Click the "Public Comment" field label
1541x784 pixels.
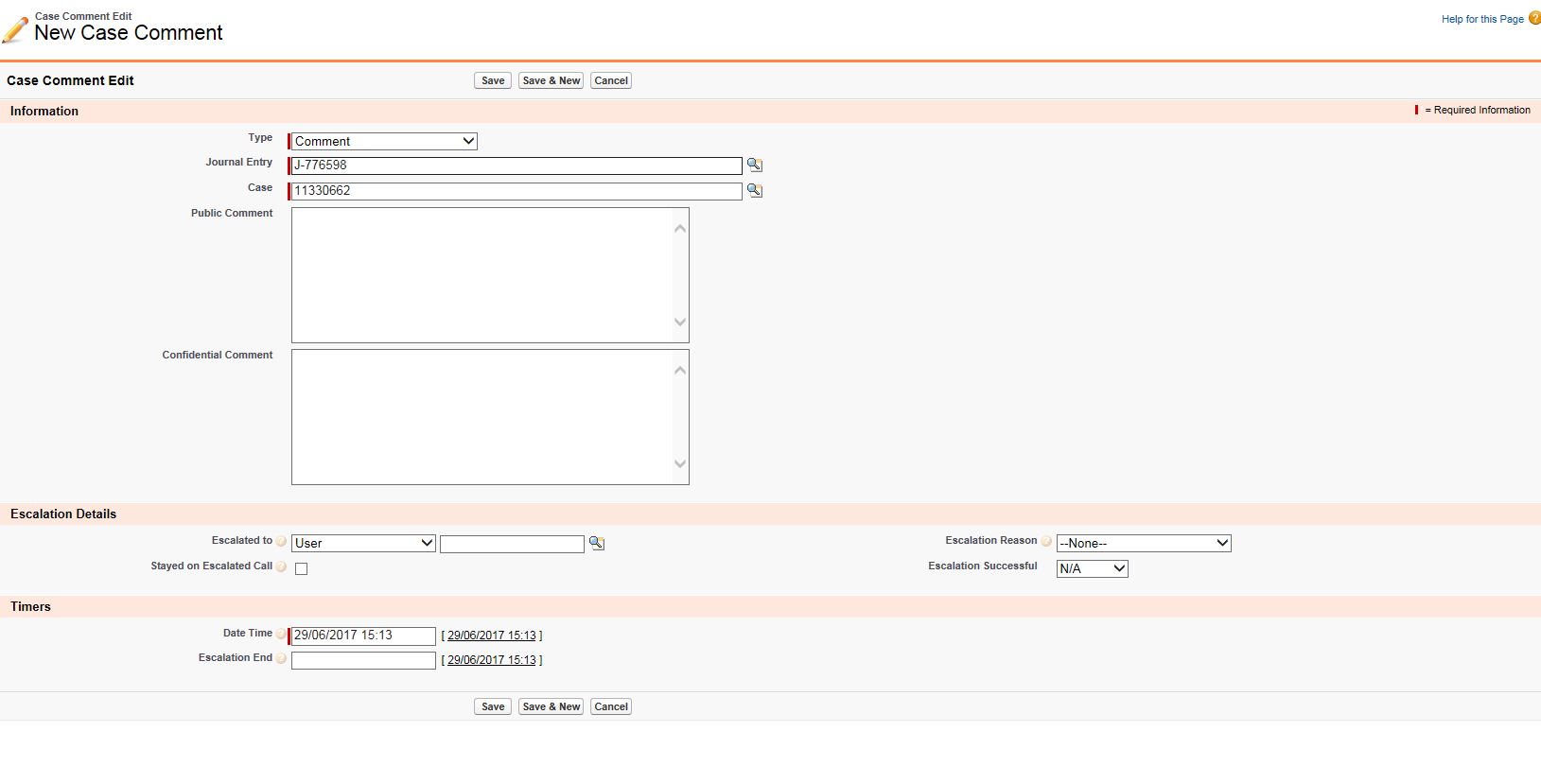click(x=232, y=214)
